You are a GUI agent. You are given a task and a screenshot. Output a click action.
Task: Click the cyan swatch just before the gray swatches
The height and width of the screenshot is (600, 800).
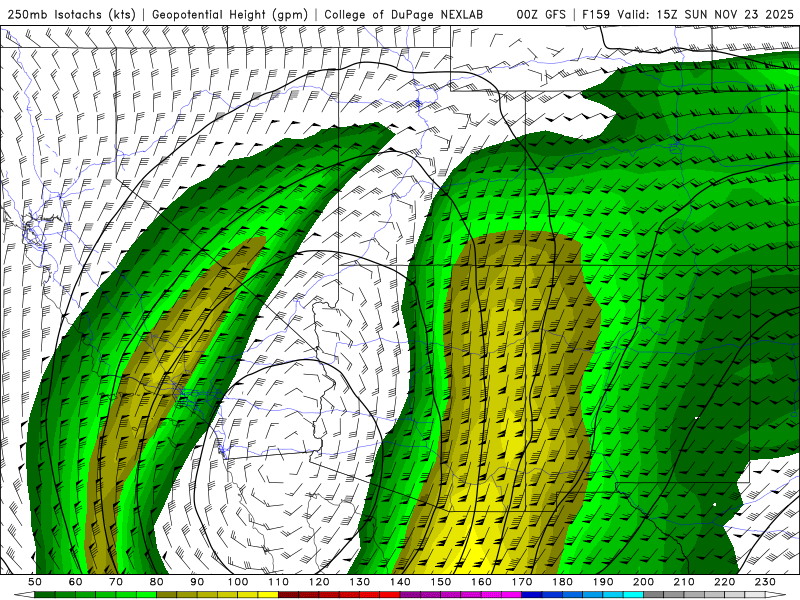[x=633, y=594]
